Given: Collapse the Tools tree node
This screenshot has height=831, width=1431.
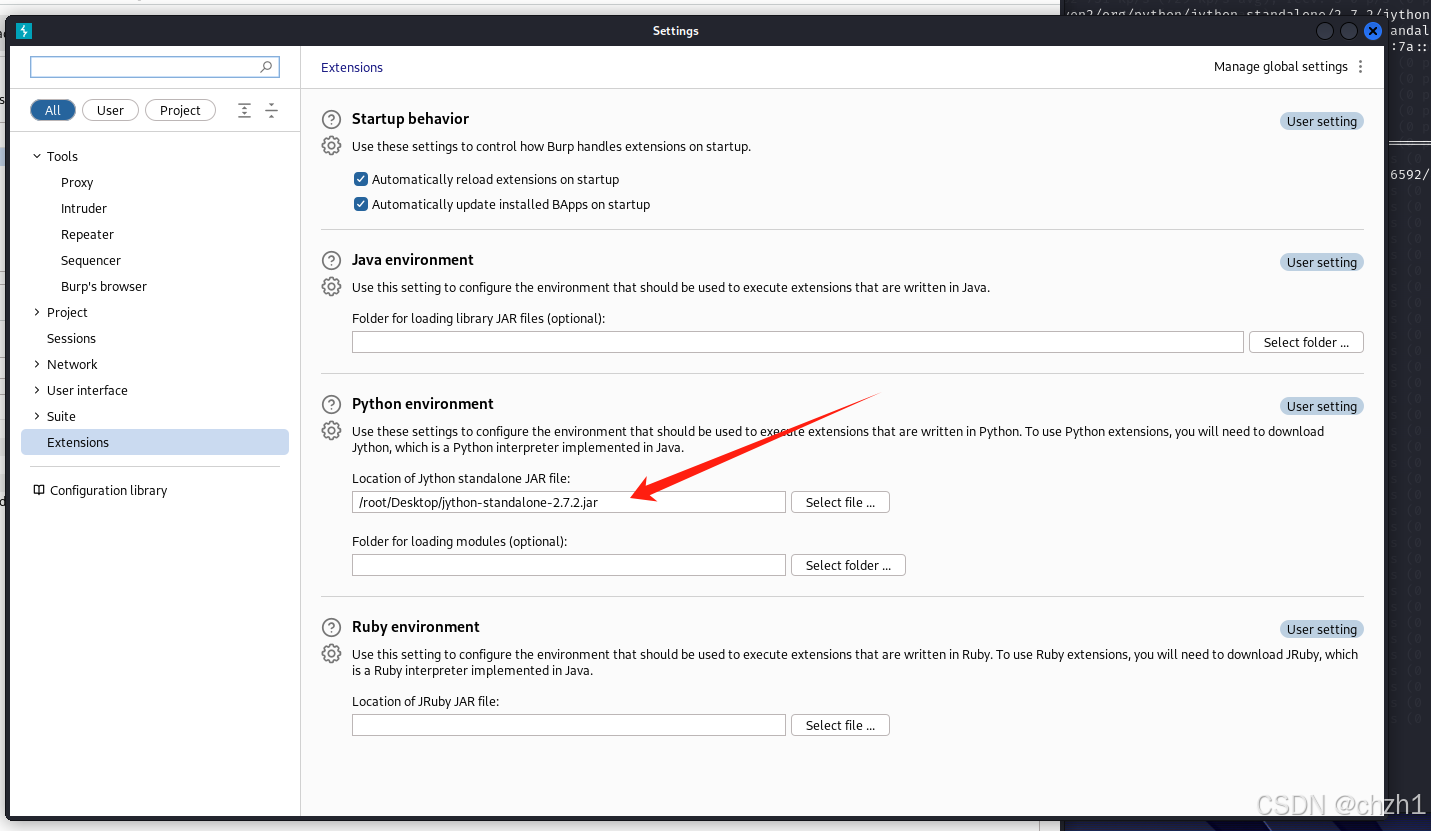Looking at the screenshot, I should [37, 156].
